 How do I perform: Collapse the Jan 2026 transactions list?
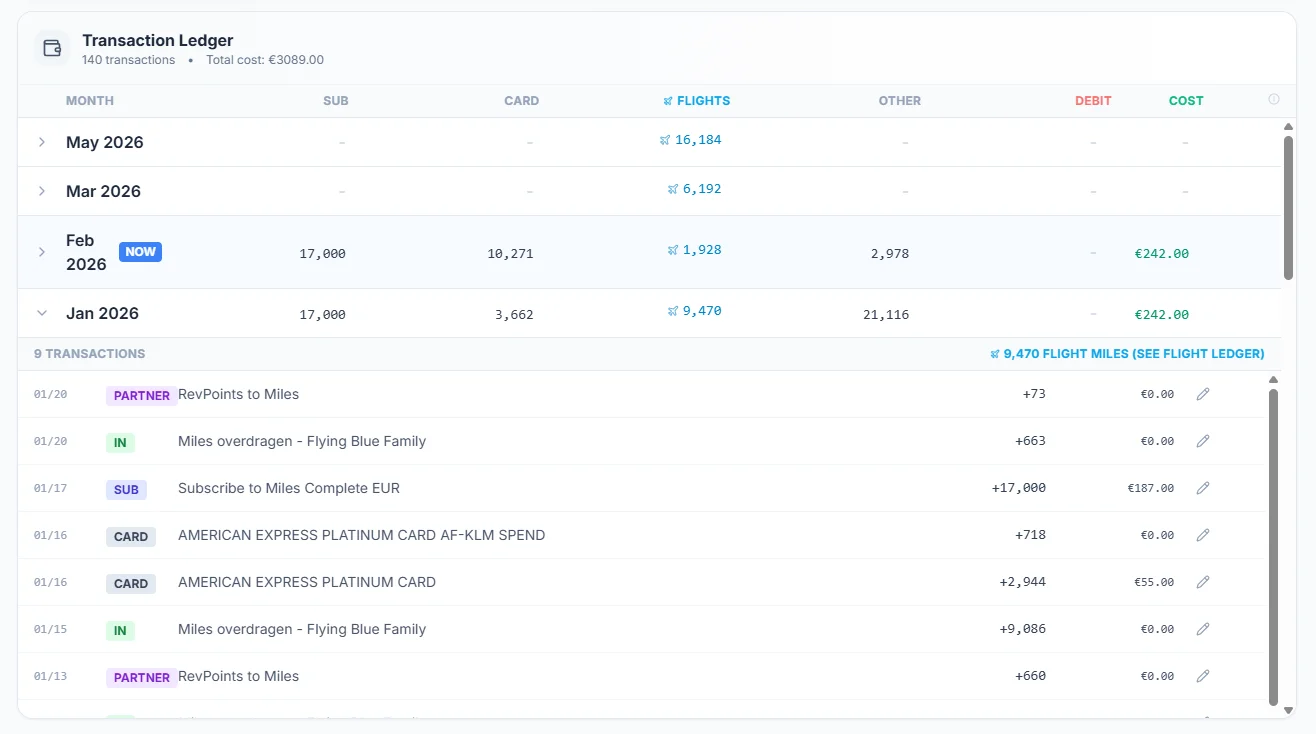coord(41,312)
